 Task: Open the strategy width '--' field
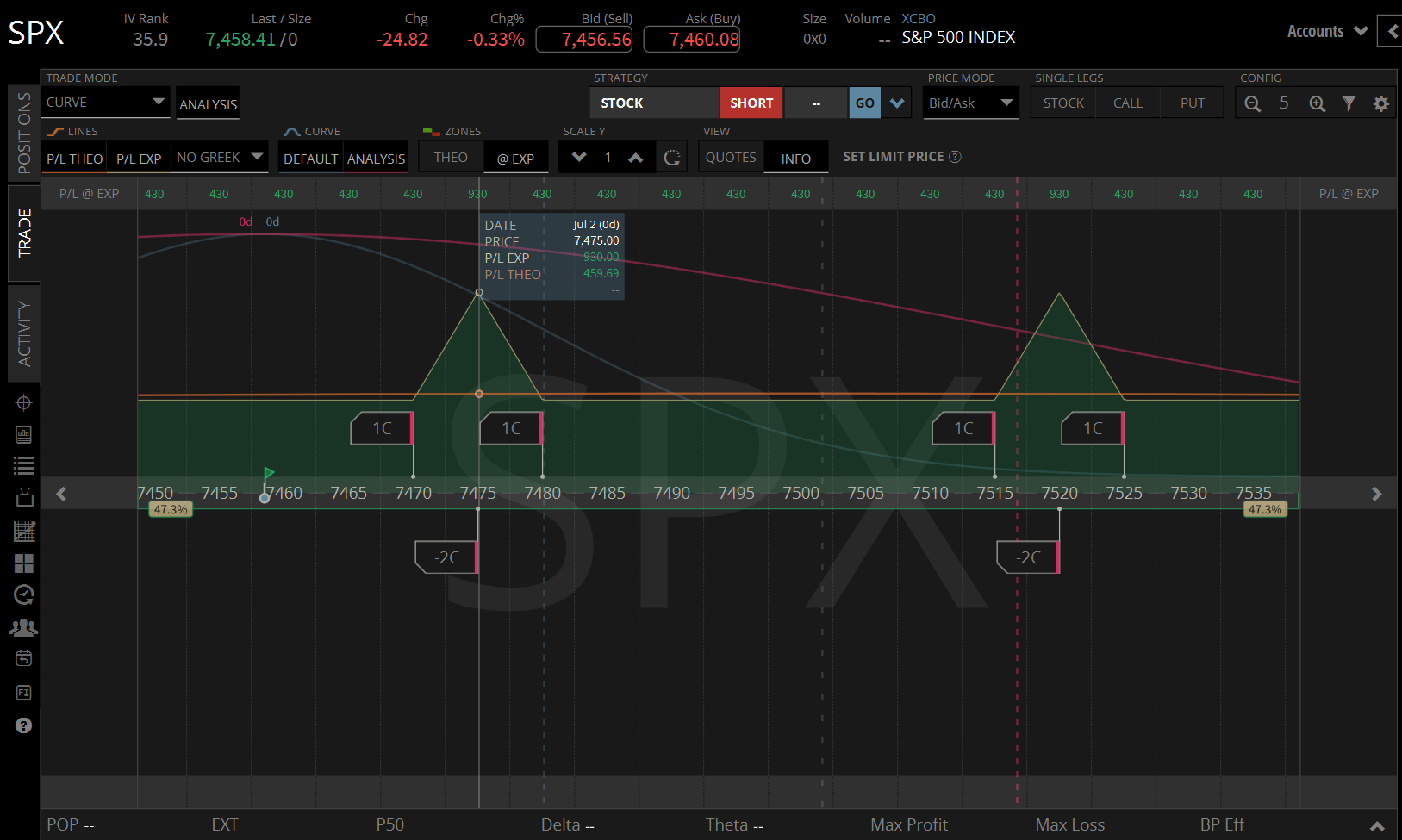tap(816, 103)
